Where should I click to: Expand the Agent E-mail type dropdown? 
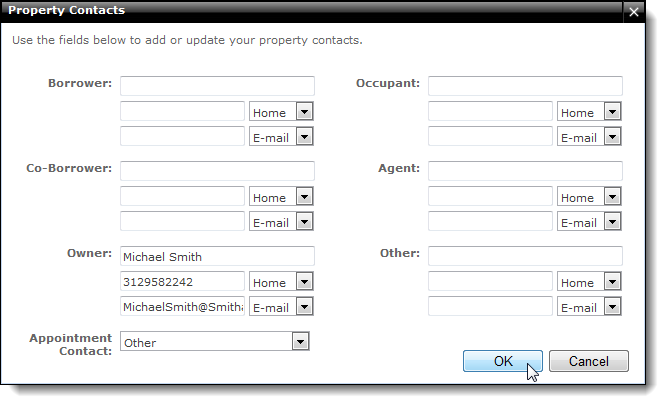pos(589,222)
